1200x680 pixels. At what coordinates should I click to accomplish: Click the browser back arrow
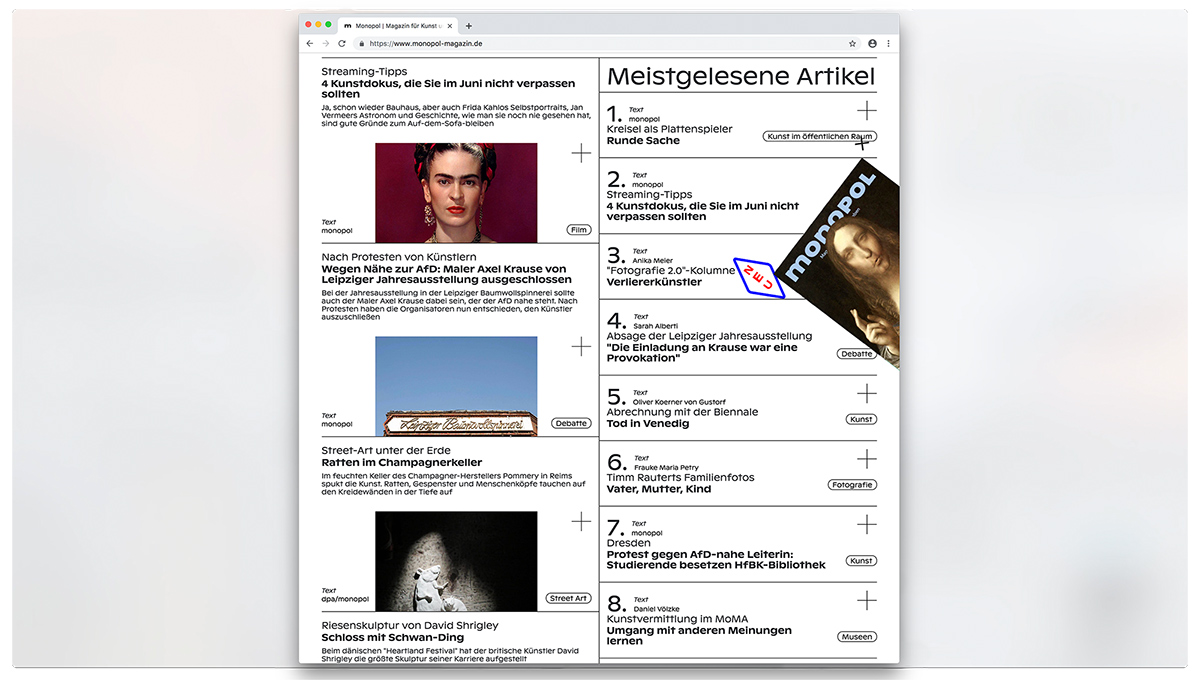click(x=310, y=44)
